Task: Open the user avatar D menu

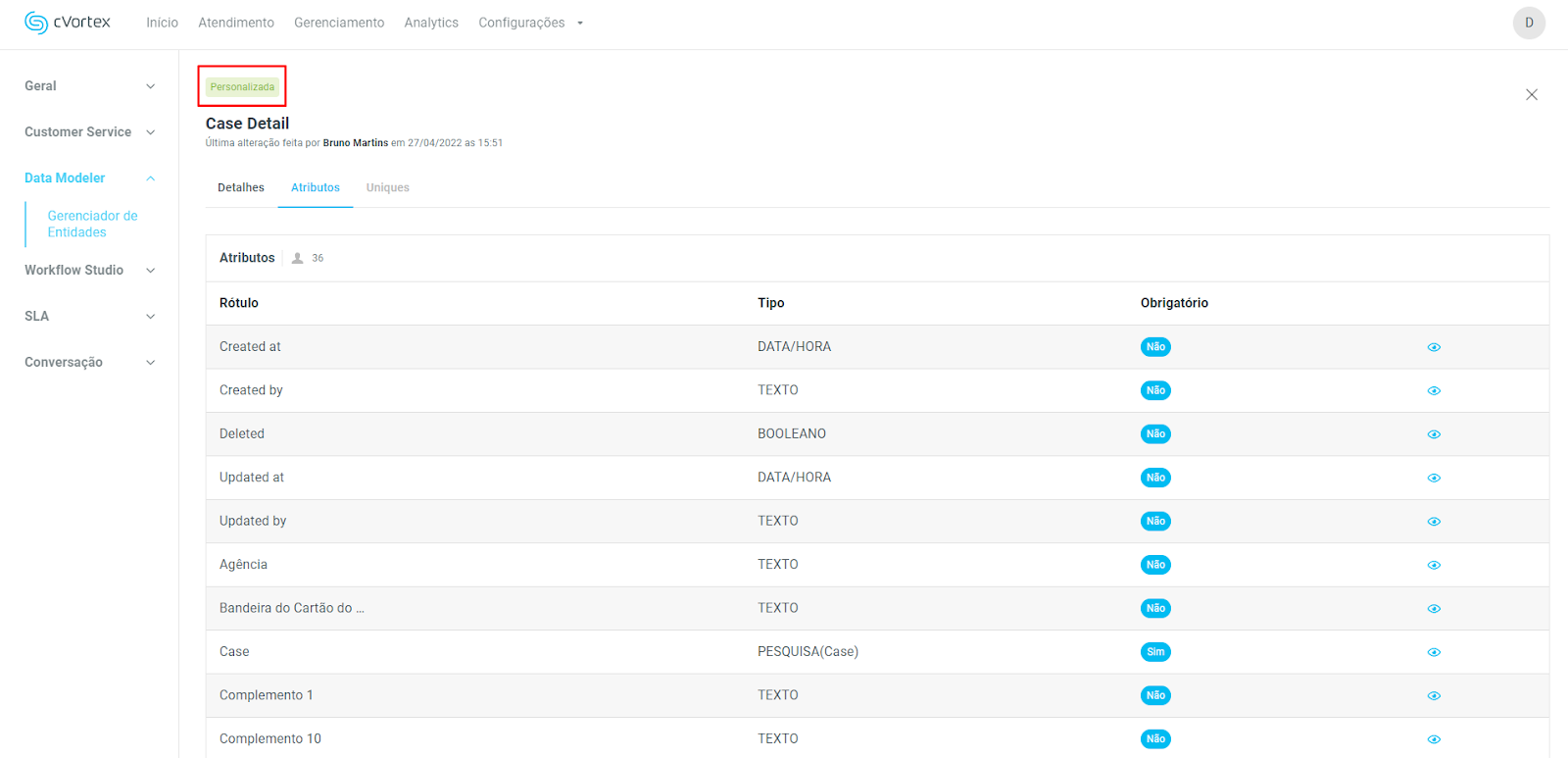Action: pos(1528,23)
